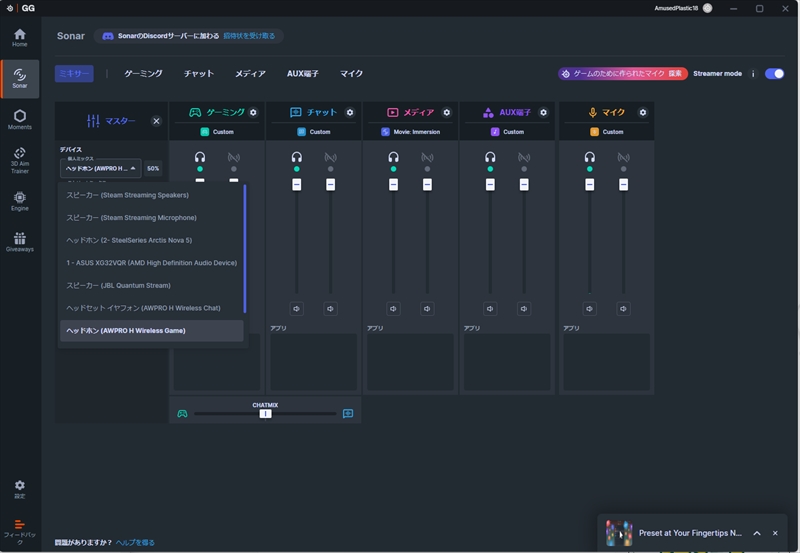
Task: Expand the Preset at Your Fingertips notification
Action: (757, 533)
